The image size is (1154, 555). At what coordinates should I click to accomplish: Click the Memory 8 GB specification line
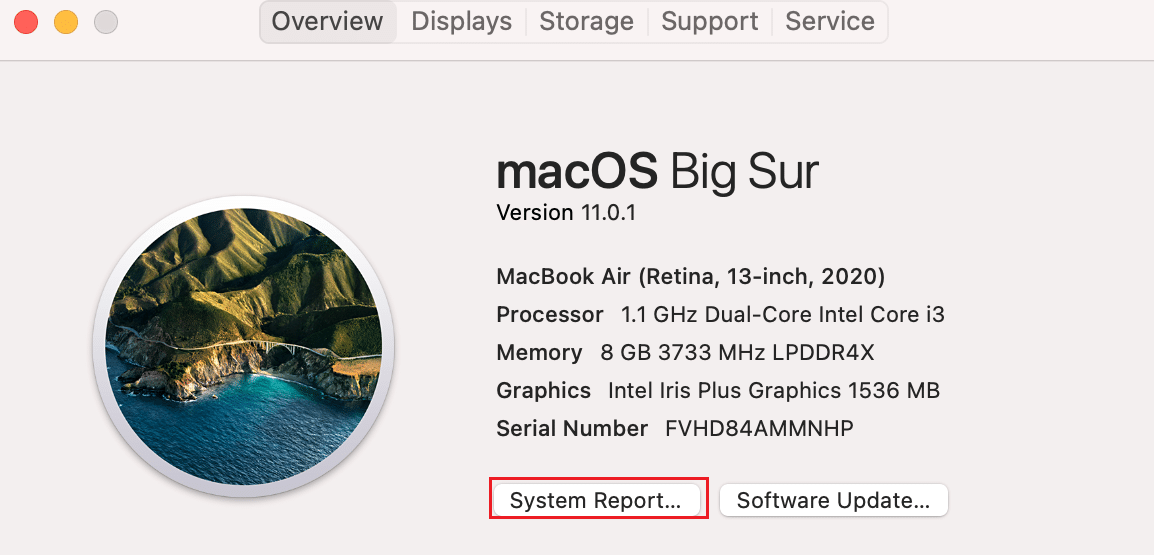(685, 353)
